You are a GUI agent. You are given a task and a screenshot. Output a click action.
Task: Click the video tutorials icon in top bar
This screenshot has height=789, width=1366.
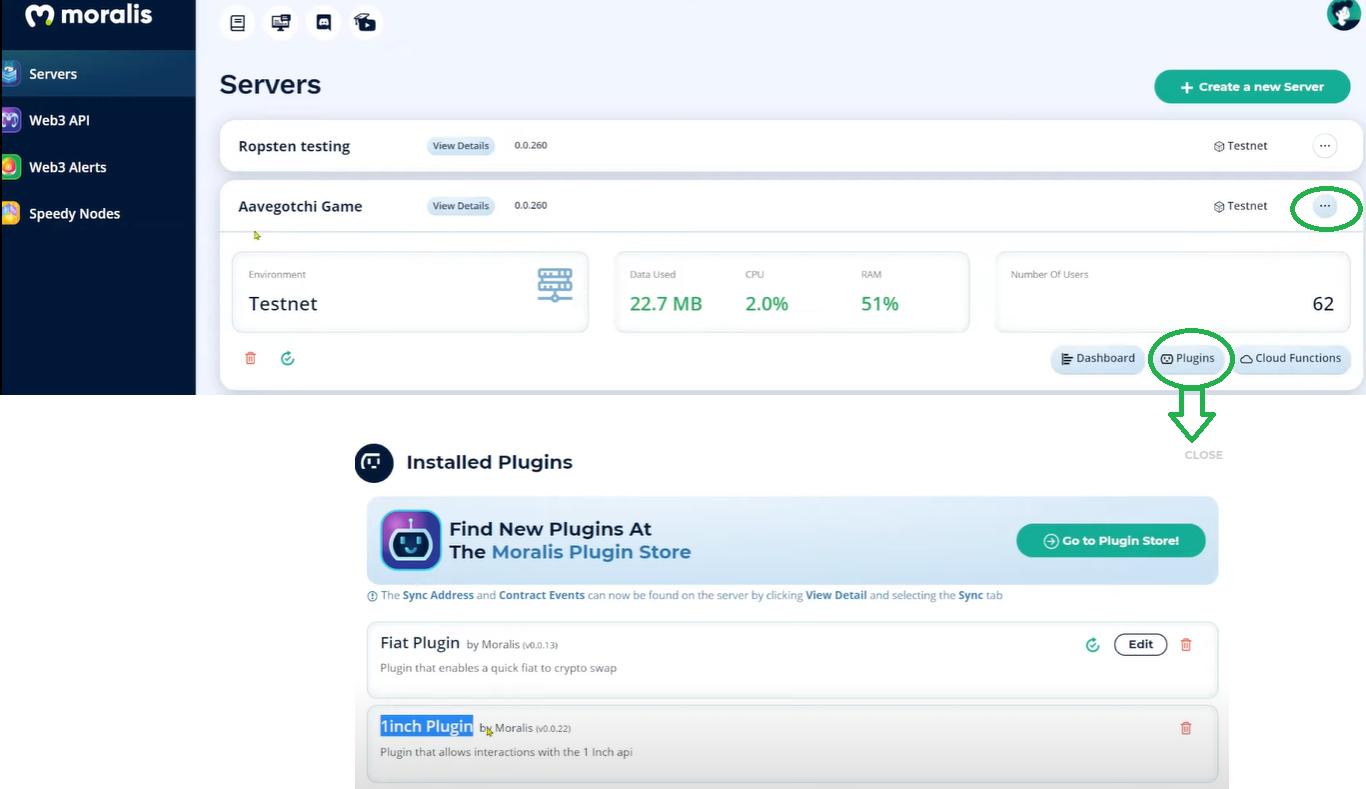pyautogui.click(x=366, y=23)
